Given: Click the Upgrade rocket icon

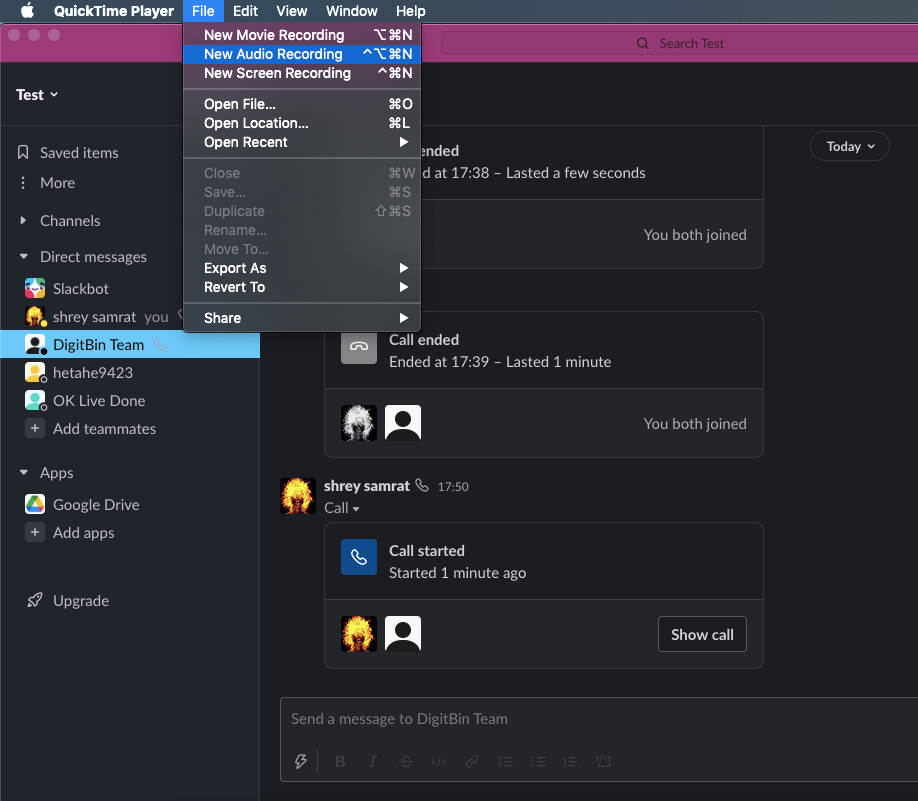Looking at the screenshot, I should pos(35,600).
